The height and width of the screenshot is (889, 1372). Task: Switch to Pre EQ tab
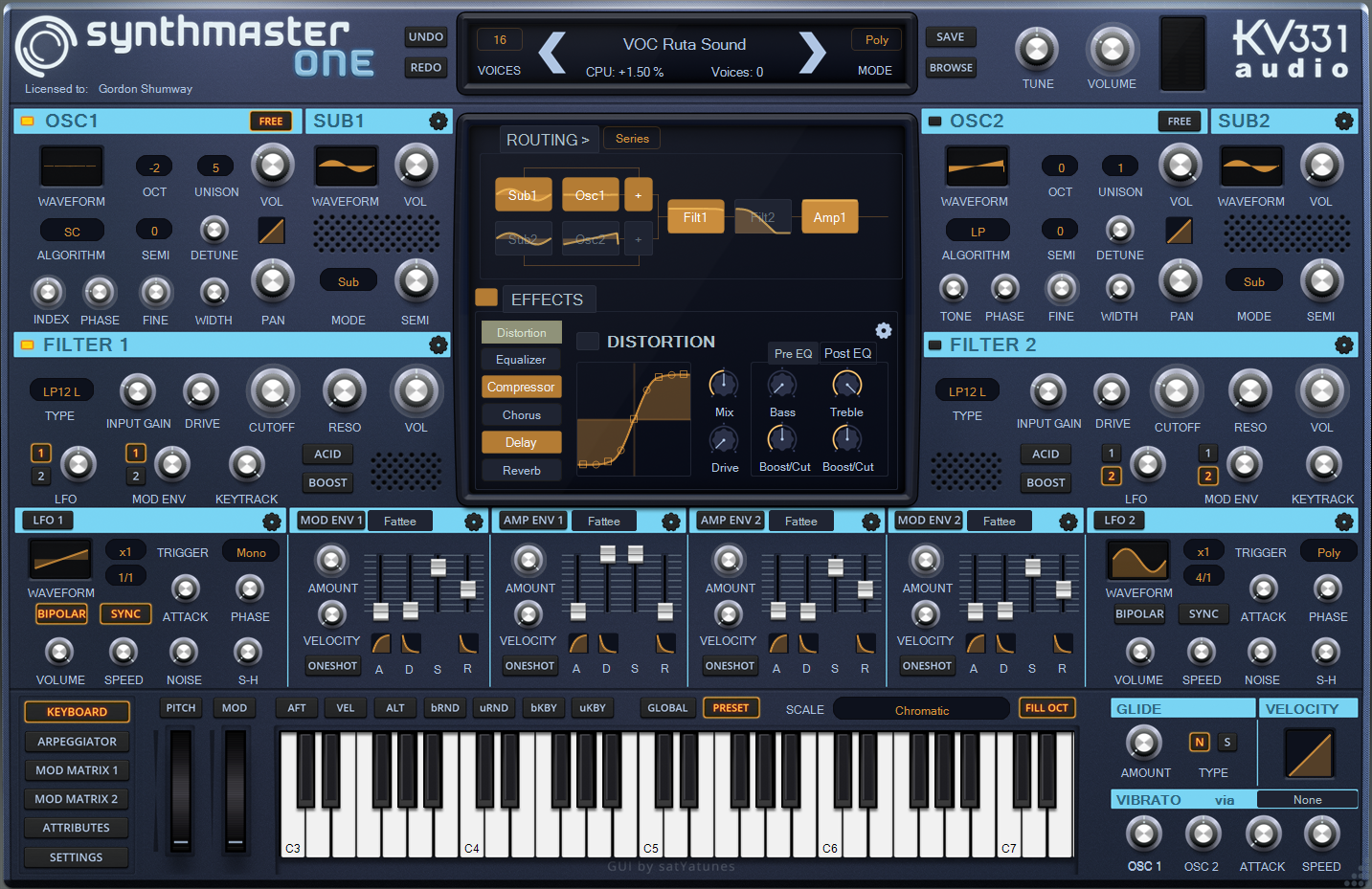click(x=793, y=353)
